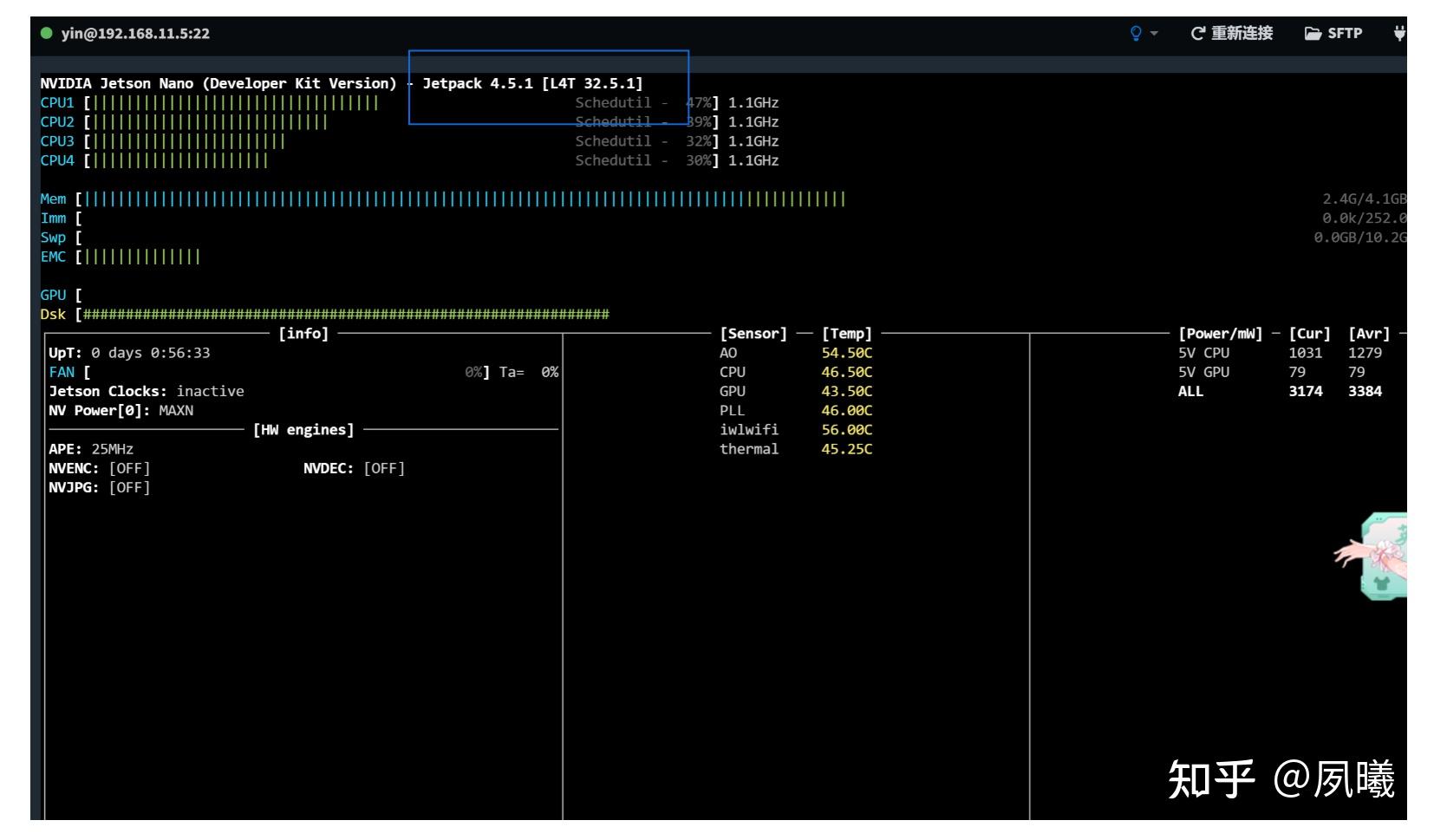Click the anime character sticker at right edge
Viewport: 1434px width, 840px height.
pos(1371,556)
